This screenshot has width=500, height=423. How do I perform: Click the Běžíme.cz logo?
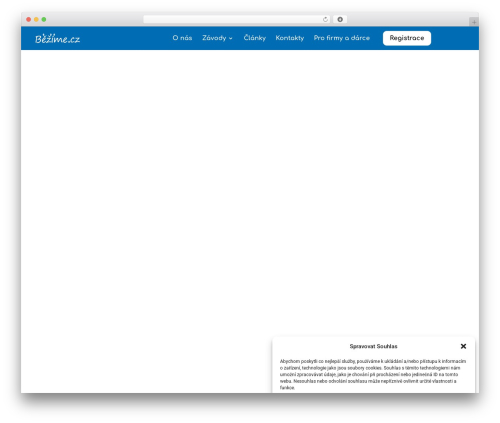[57, 39]
